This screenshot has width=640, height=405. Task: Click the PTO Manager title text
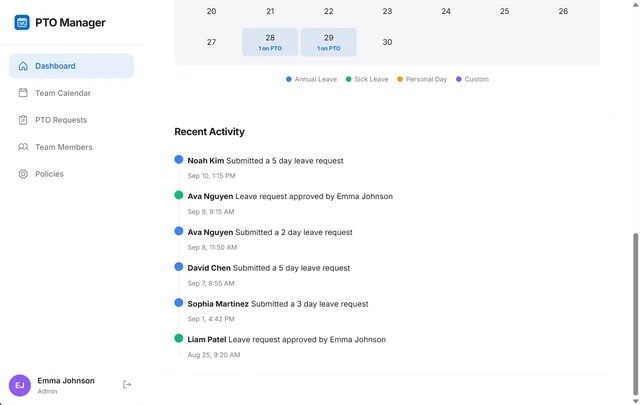point(70,22)
